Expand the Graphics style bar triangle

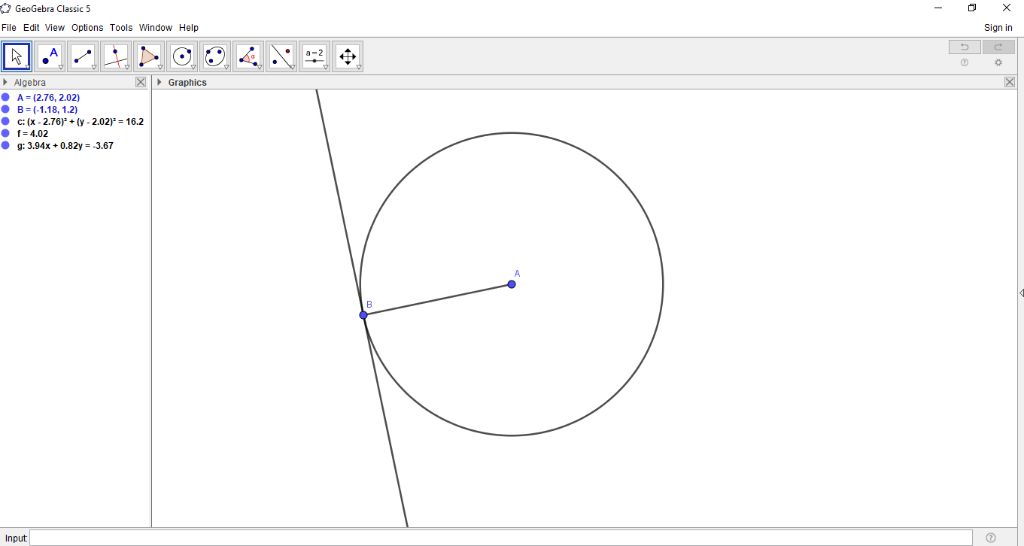pyautogui.click(x=159, y=82)
